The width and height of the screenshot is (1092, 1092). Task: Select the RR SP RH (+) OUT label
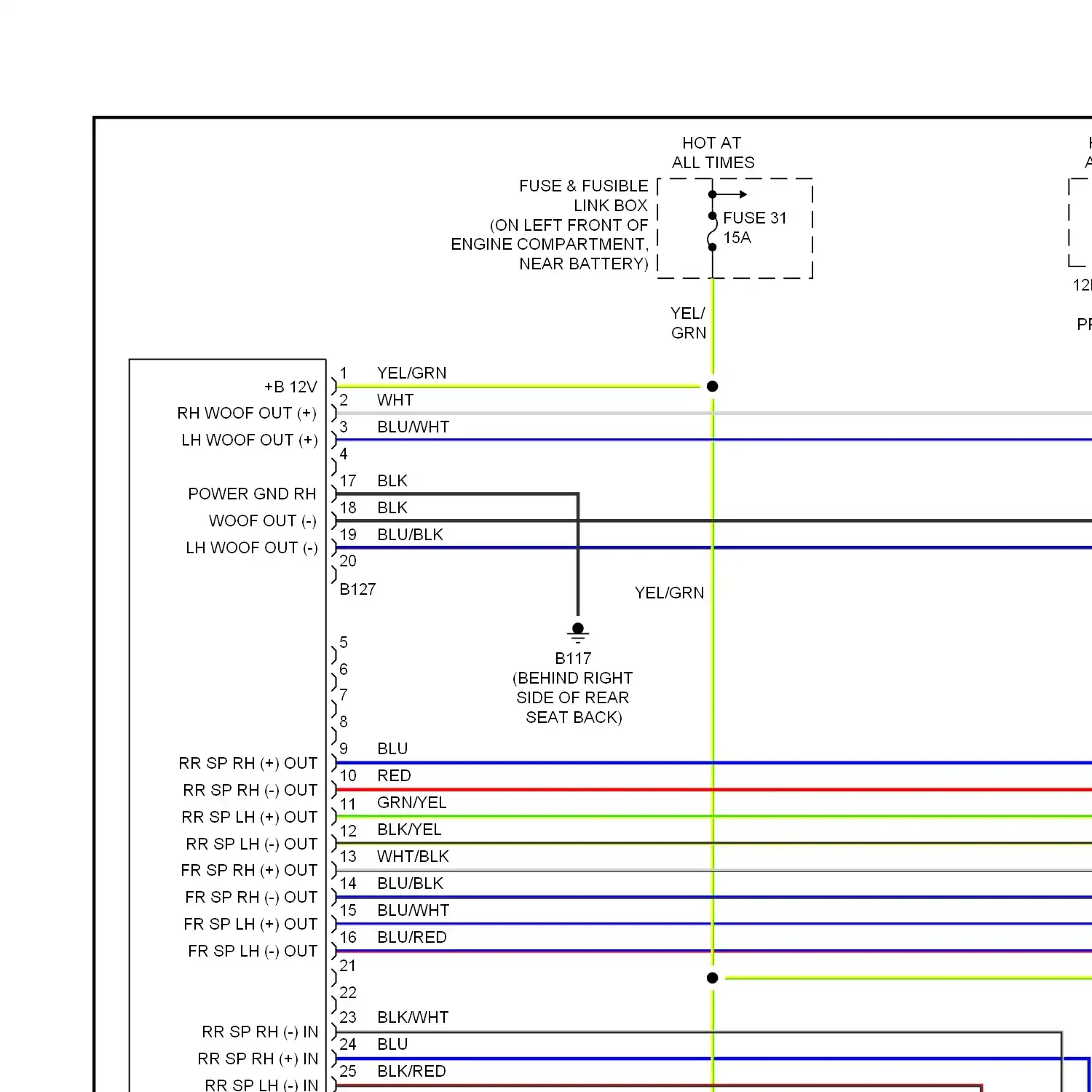point(248,764)
